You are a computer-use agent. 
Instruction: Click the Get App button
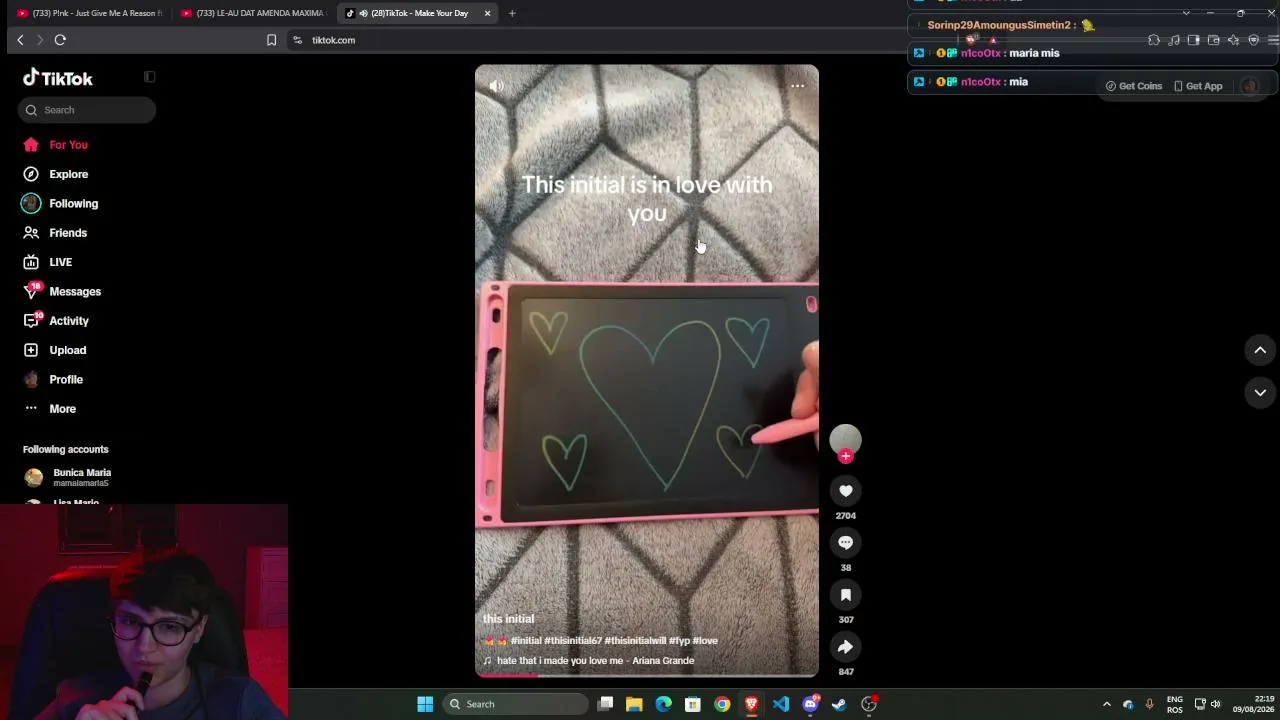1198,86
